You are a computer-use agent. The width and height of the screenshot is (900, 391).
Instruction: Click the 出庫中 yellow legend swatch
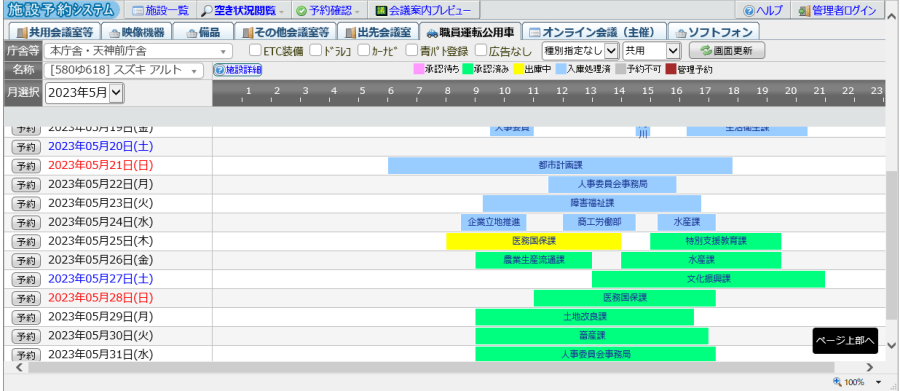coord(518,70)
